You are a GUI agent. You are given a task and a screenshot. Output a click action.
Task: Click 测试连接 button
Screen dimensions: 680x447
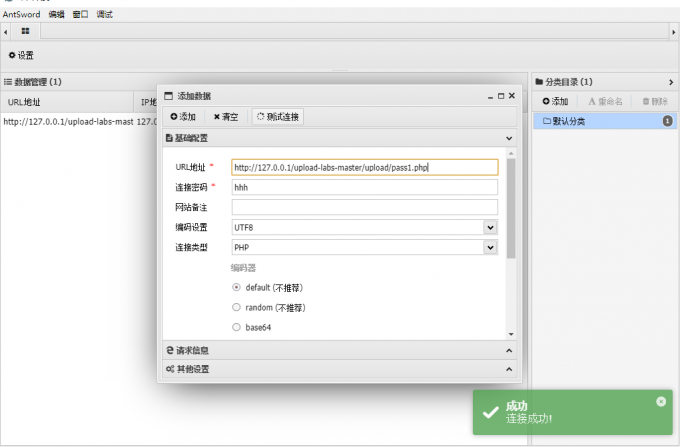278,117
